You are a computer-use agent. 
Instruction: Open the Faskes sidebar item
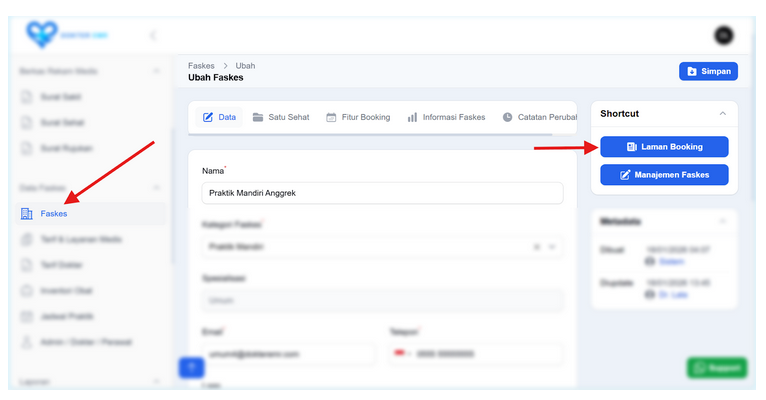(x=90, y=214)
